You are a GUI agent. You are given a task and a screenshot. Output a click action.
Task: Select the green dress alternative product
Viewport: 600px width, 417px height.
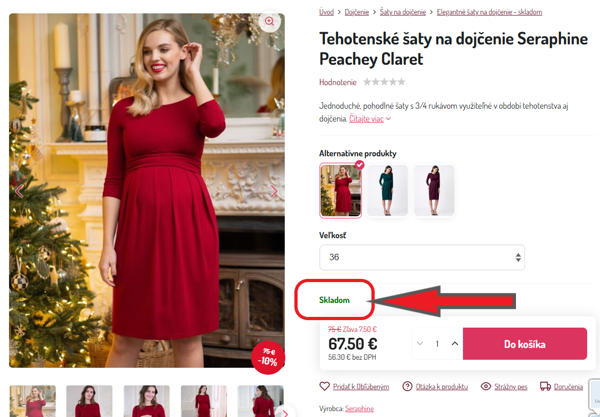coord(387,190)
